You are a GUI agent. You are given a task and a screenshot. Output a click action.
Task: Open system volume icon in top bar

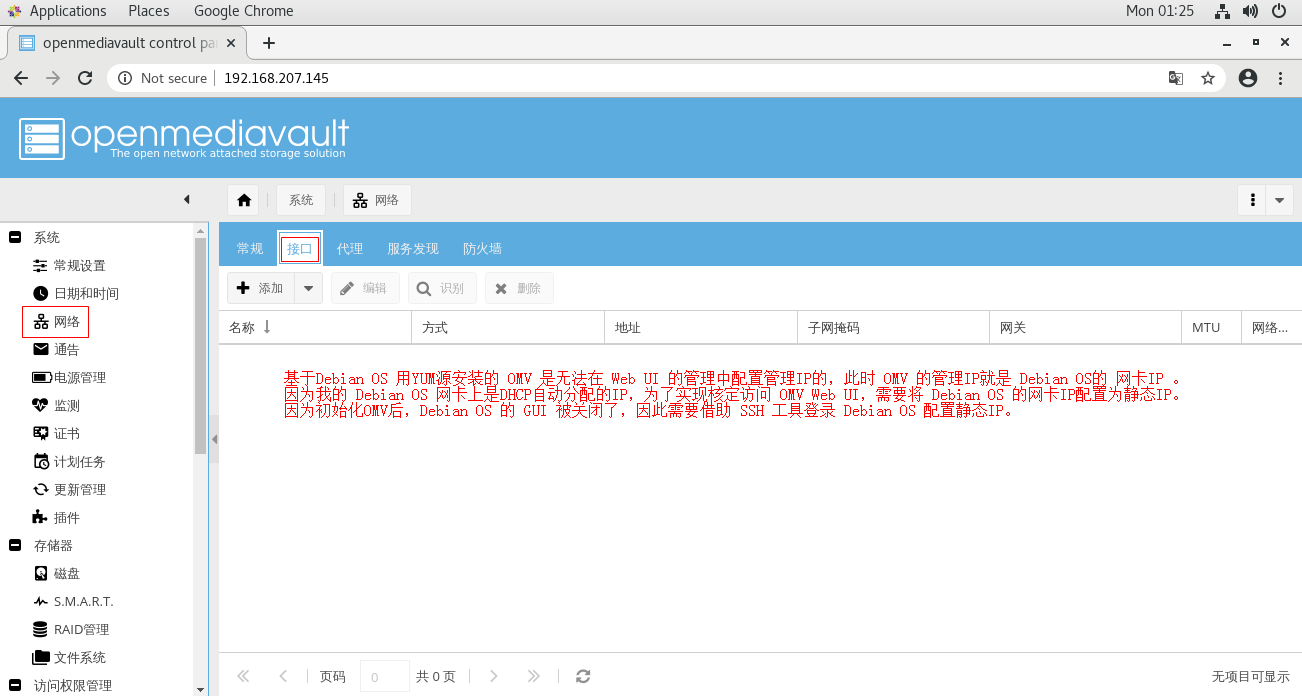[1250, 11]
